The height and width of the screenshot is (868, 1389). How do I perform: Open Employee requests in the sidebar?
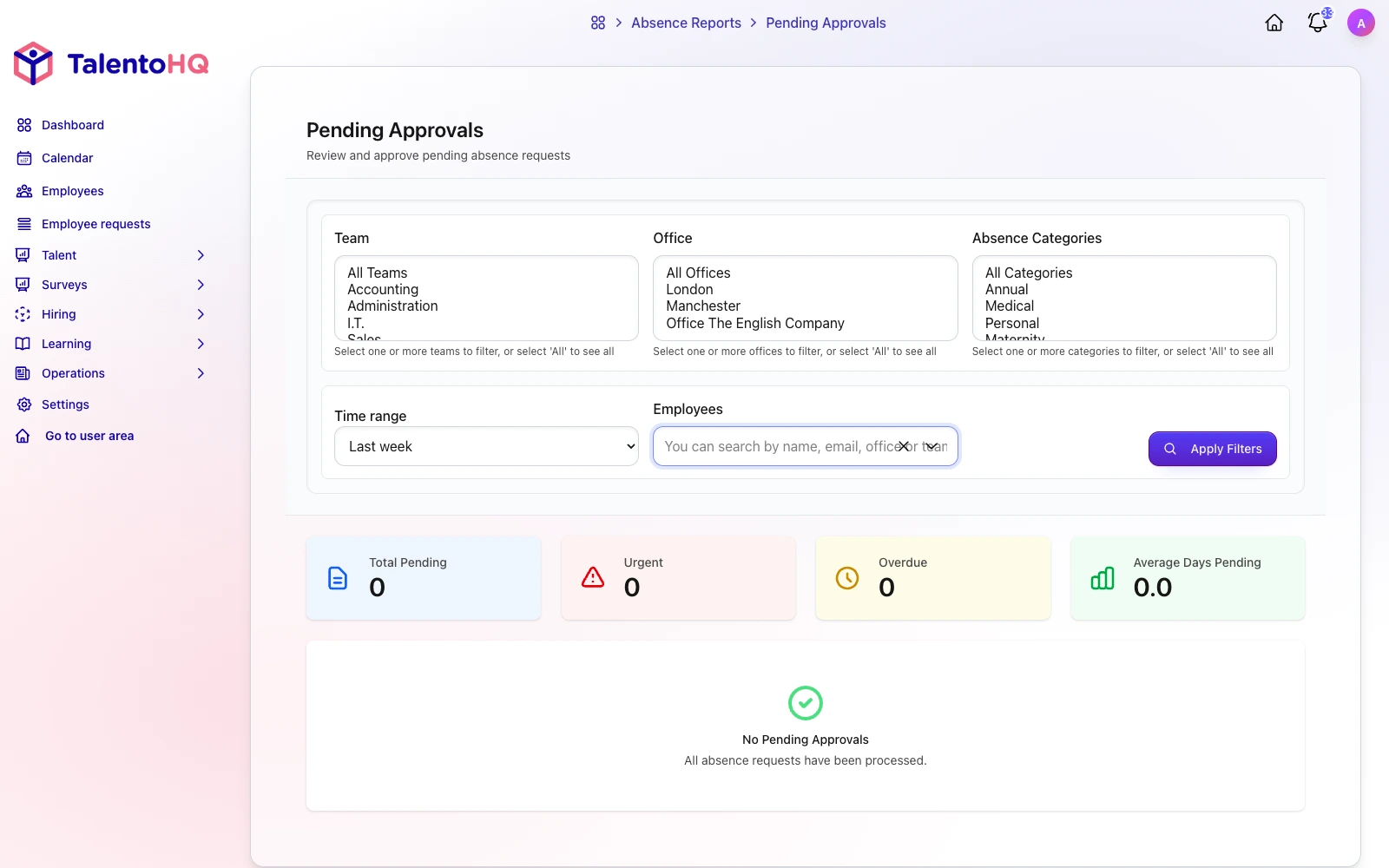click(96, 224)
